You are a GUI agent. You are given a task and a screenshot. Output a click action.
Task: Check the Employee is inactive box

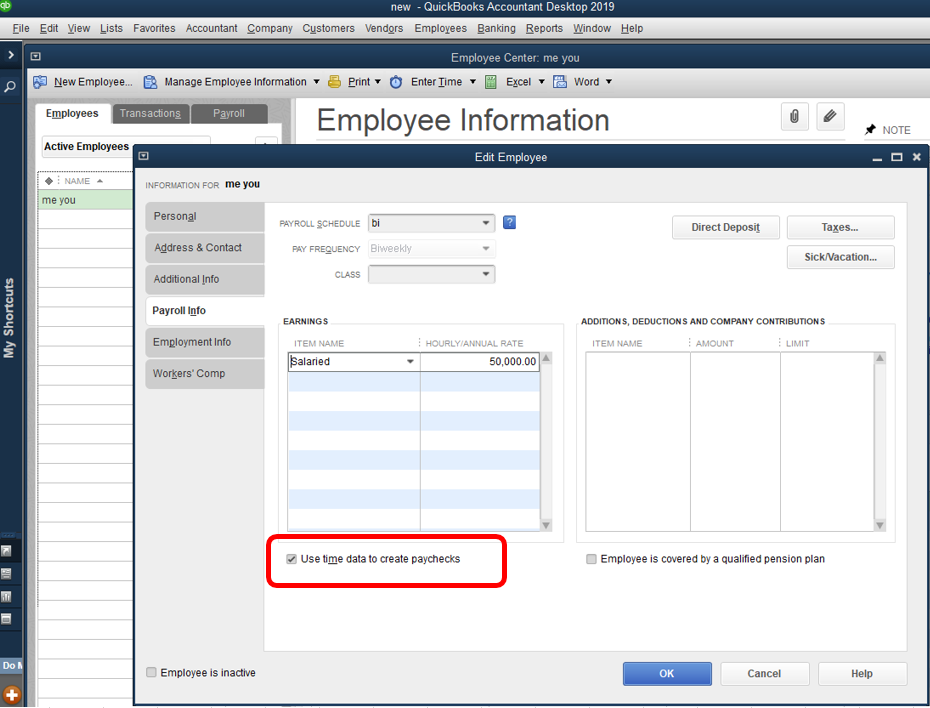[151, 672]
